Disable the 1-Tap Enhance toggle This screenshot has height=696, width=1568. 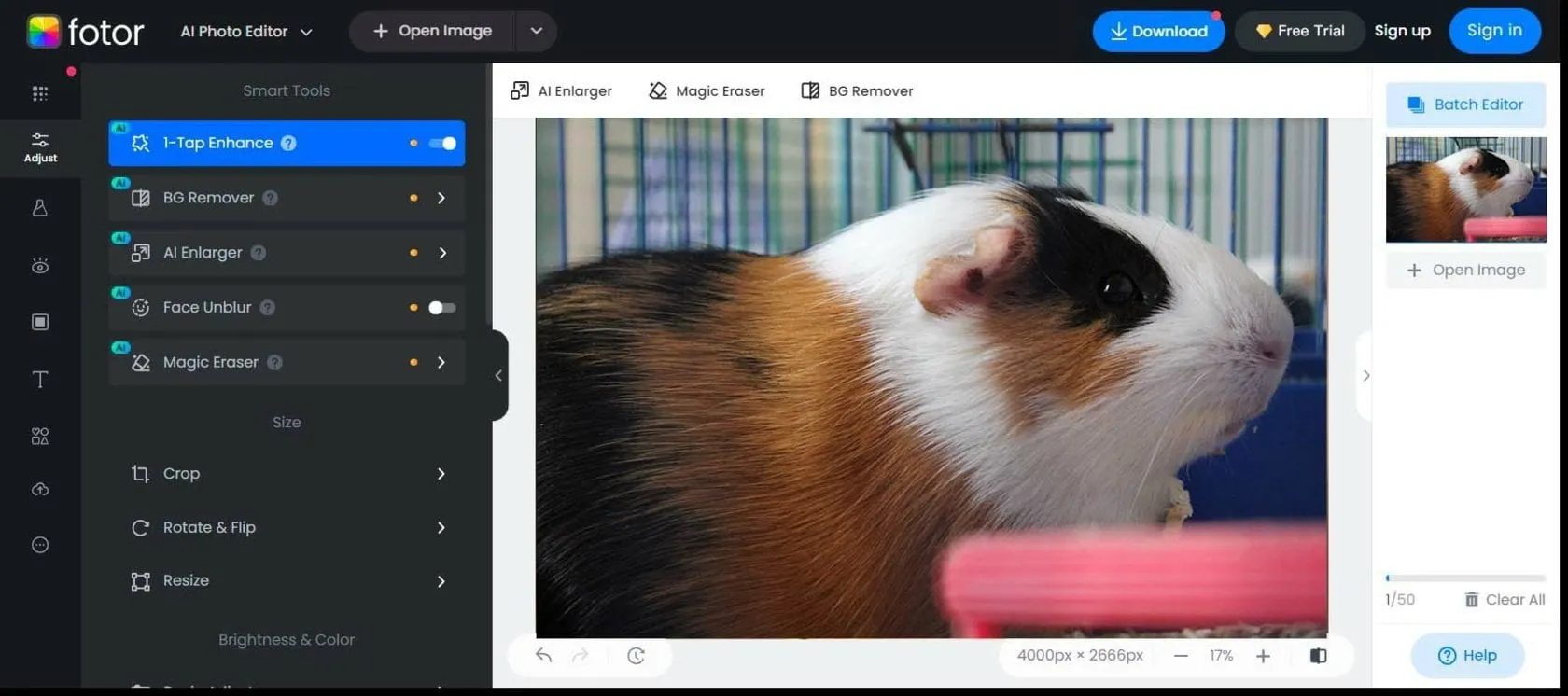pyautogui.click(x=442, y=144)
